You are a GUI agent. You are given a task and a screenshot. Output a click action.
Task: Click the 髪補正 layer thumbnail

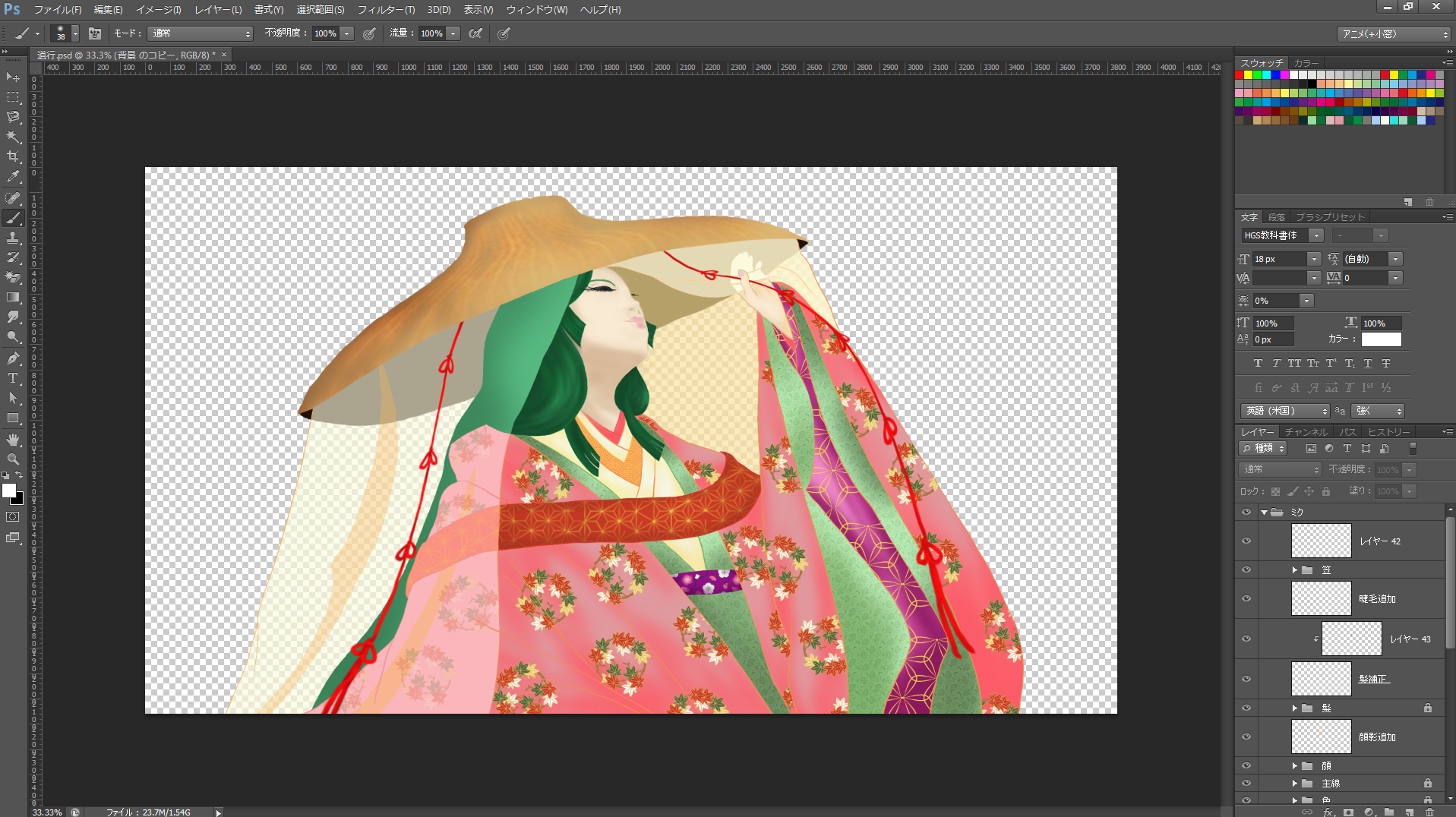(x=1321, y=679)
